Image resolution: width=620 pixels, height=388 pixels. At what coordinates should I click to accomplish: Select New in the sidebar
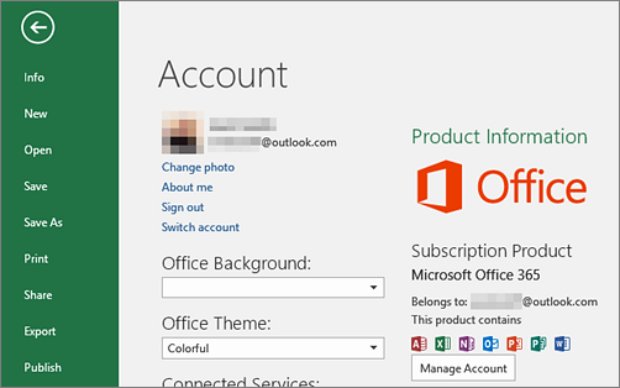(x=36, y=114)
